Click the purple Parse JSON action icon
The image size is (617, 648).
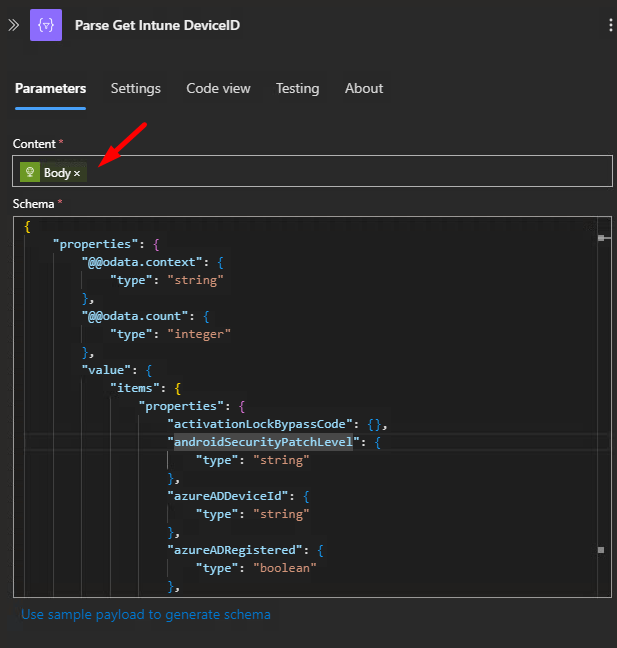[46, 25]
